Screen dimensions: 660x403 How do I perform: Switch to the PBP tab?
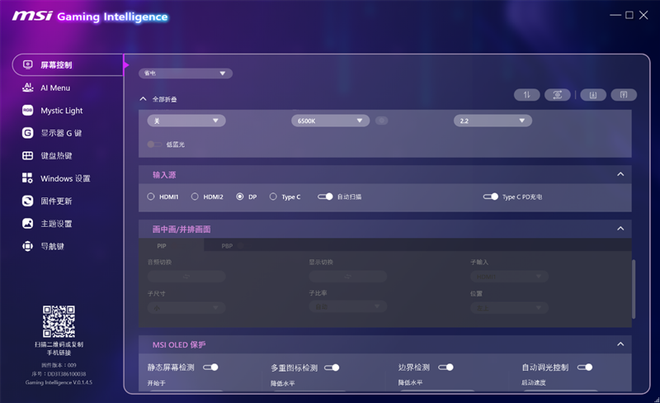point(227,246)
